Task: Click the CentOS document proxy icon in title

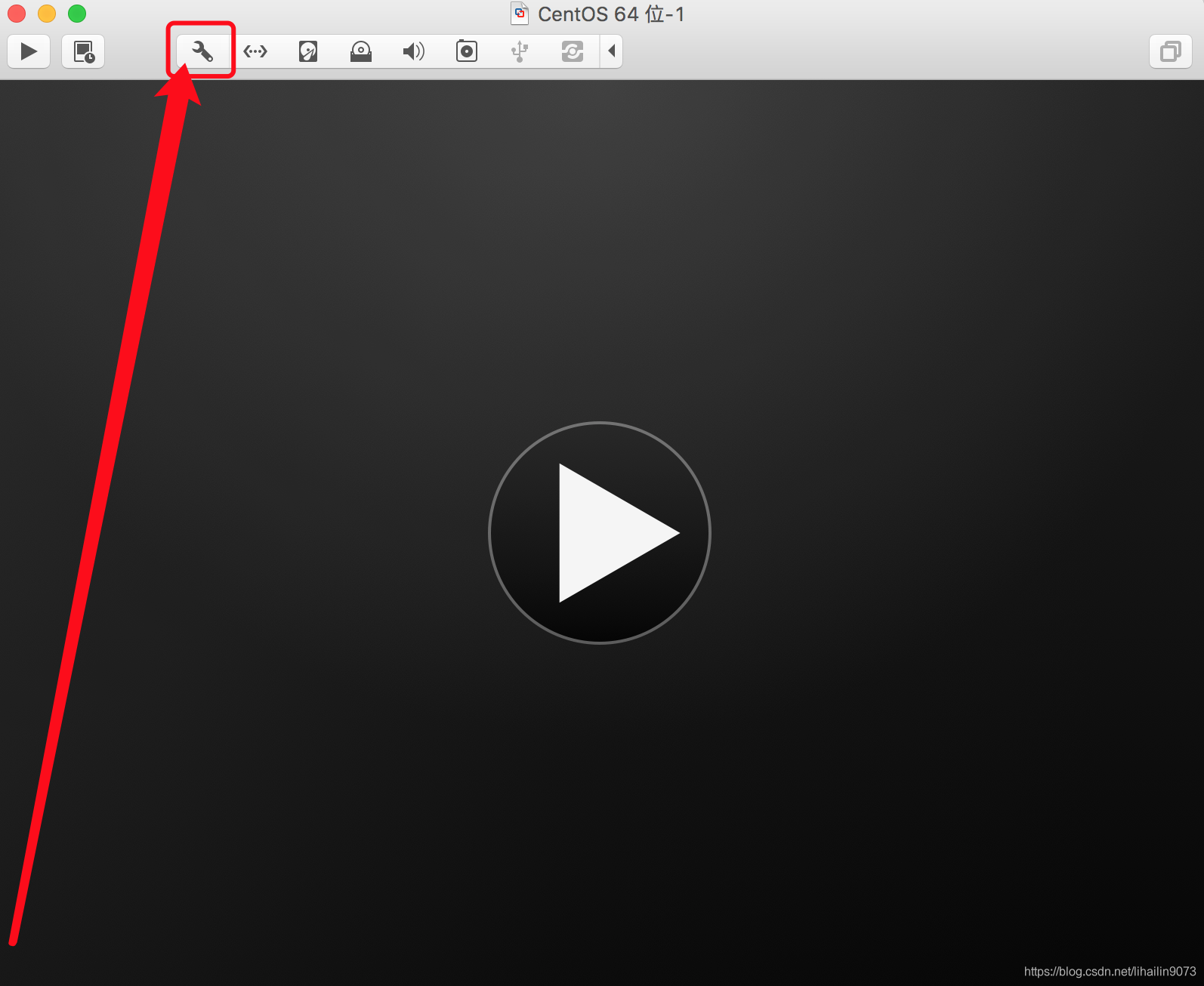Action: pyautogui.click(x=520, y=14)
